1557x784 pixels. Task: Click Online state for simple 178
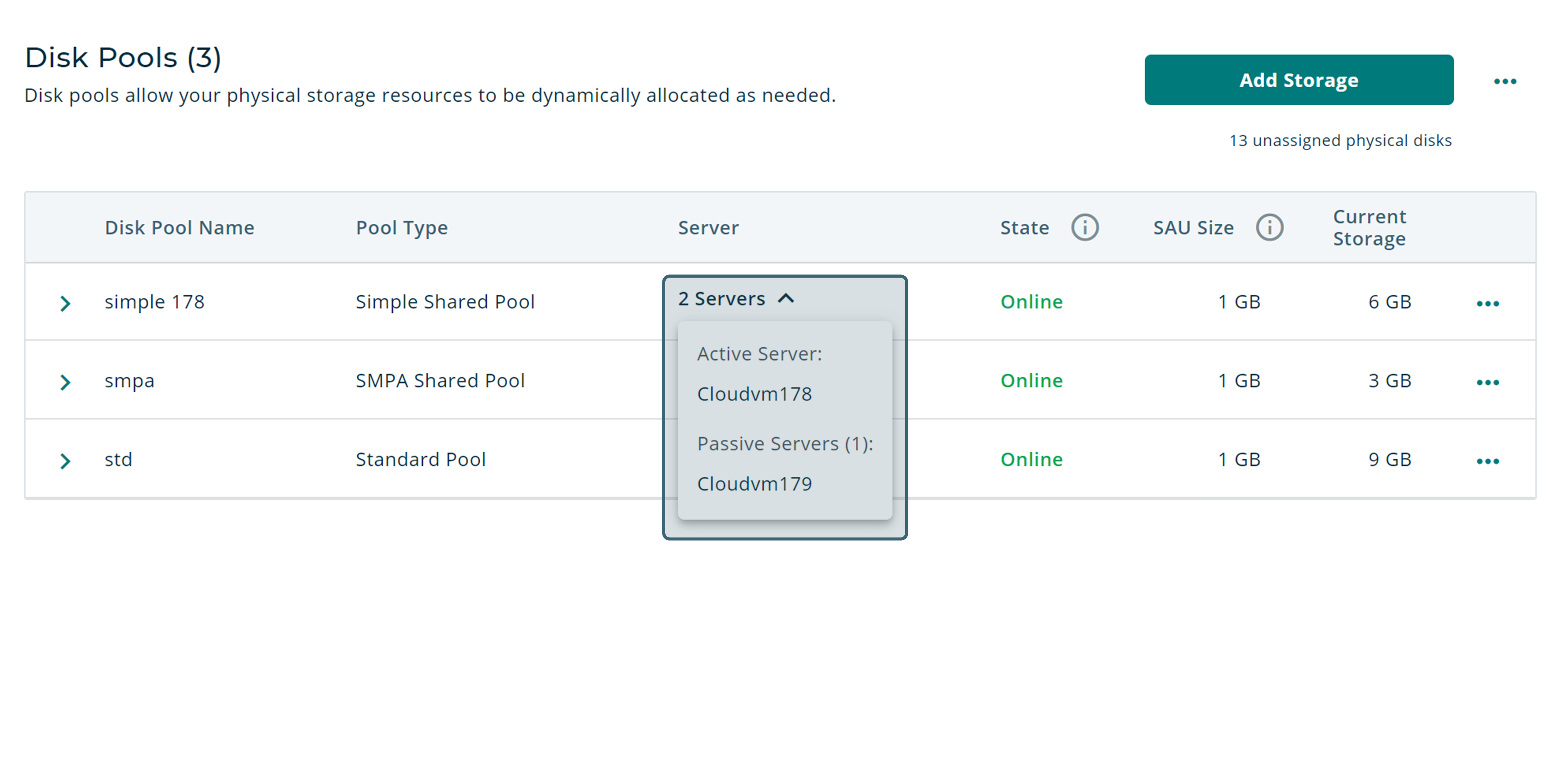click(x=1031, y=301)
